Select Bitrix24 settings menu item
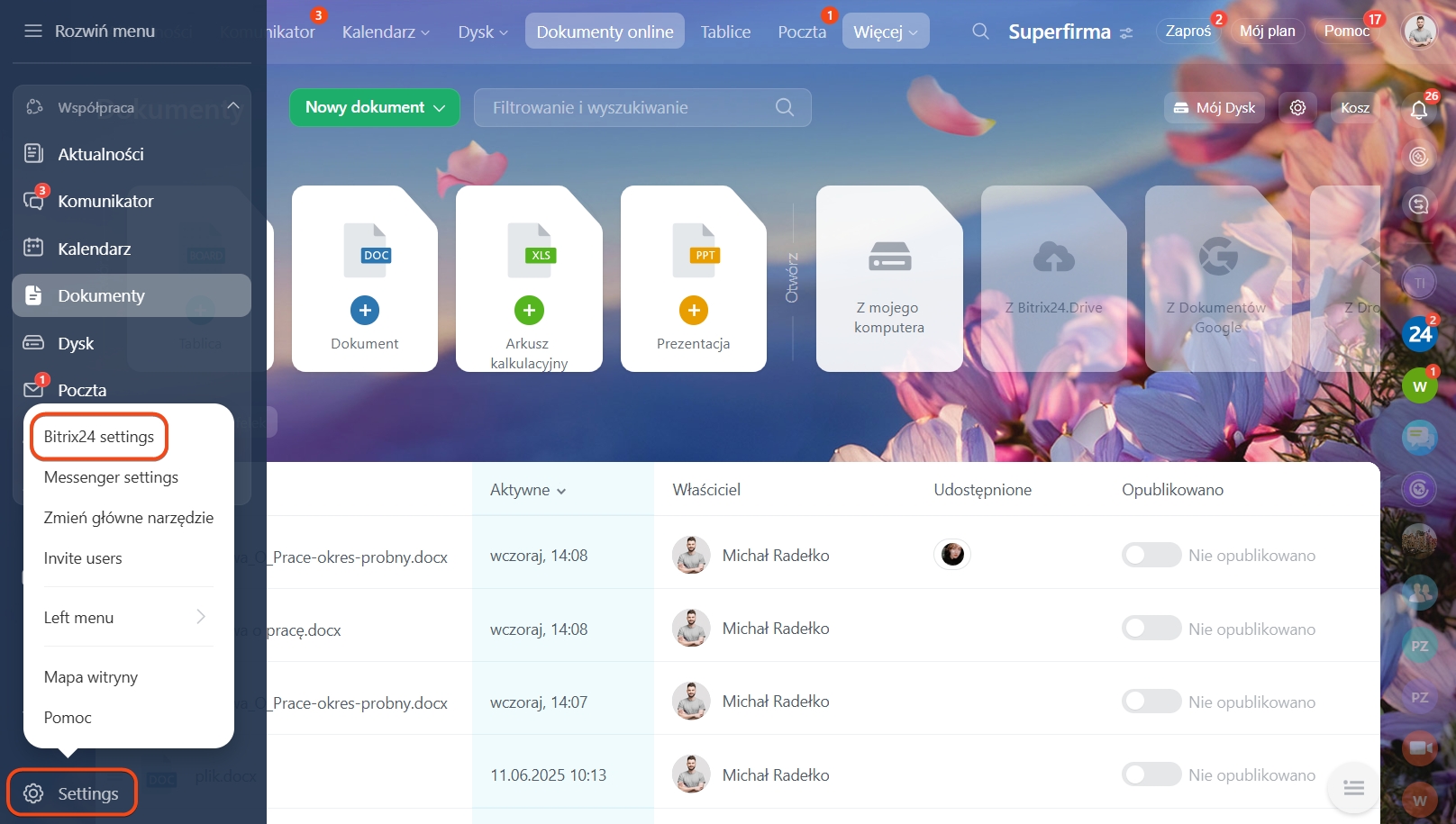This screenshot has width=1456, height=824. 99,437
